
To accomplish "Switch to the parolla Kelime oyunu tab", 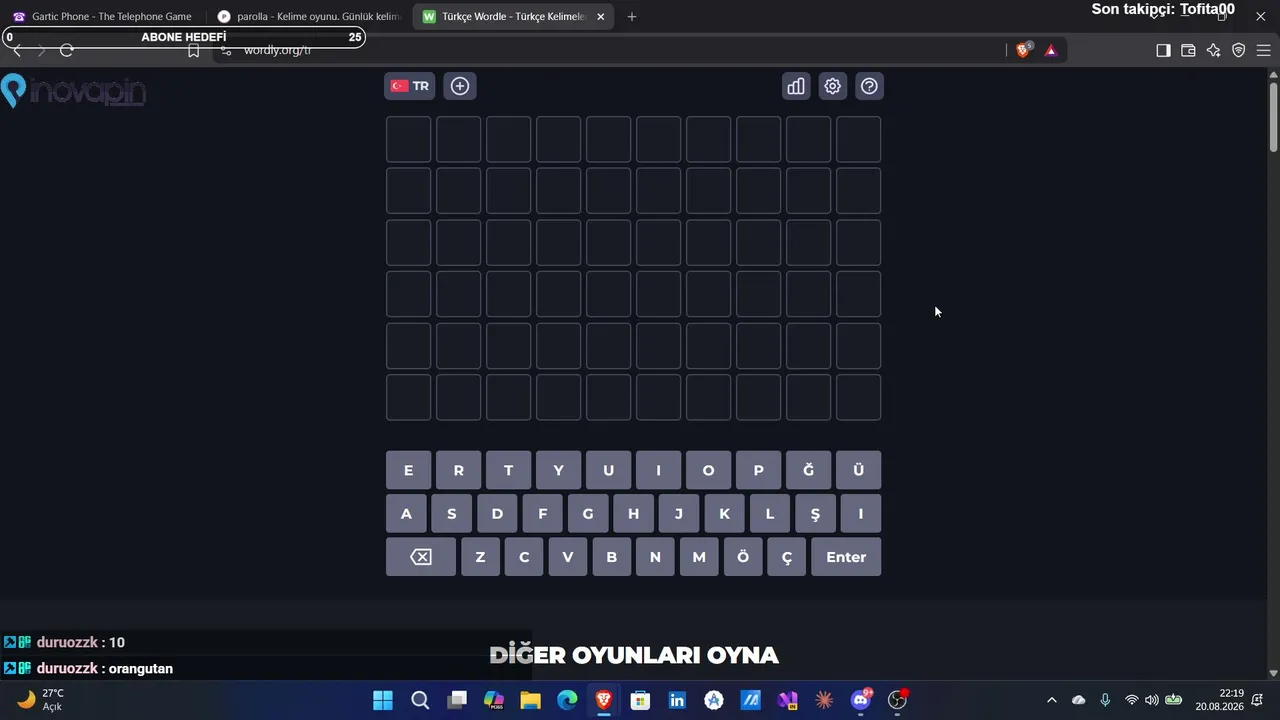I will [308, 16].
